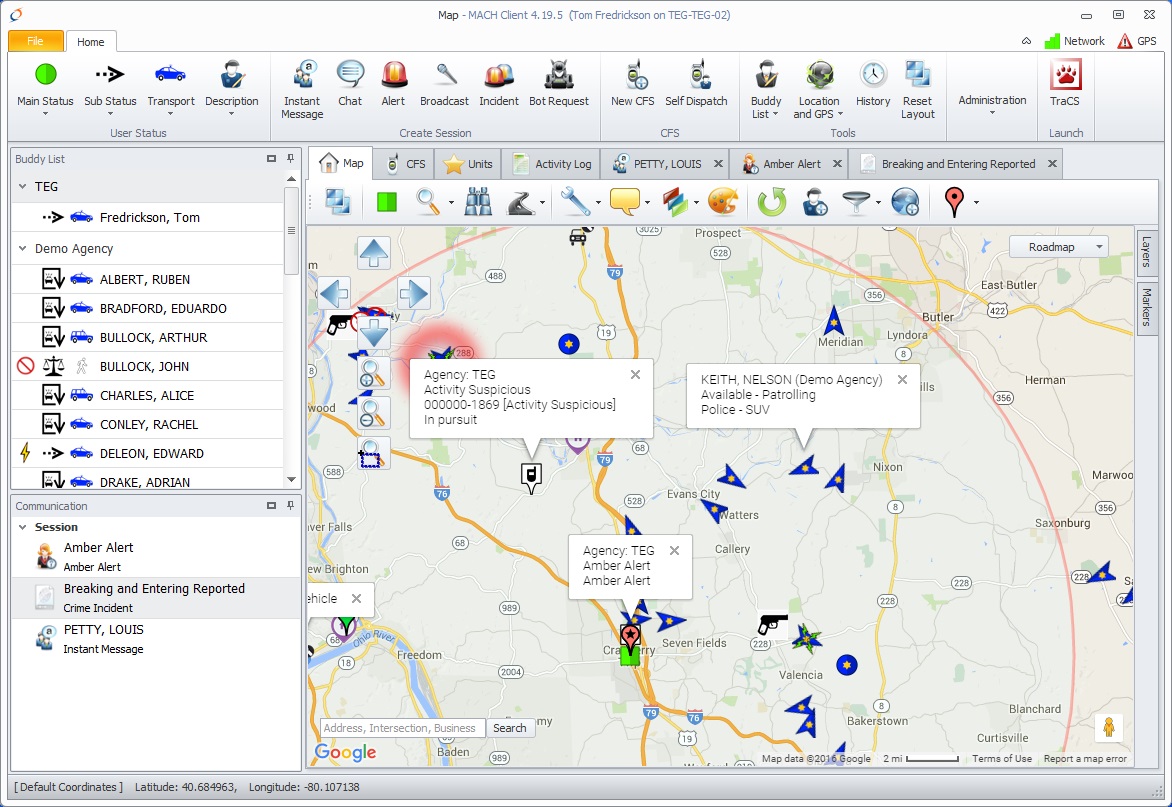Screen dimensions: 1172x807
Task: Maximize the Buddy List panel
Action: tap(271, 158)
